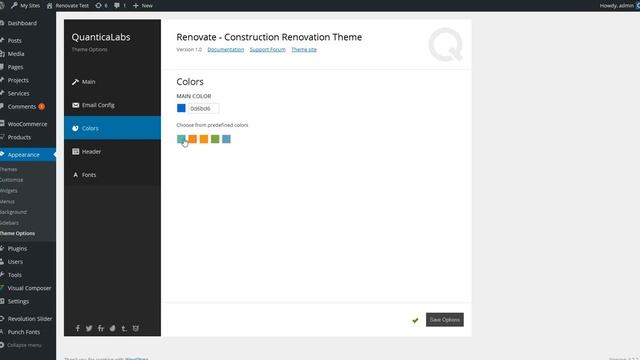
Task: Click the Howdy admin account menu
Action: [x=618, y=6]
